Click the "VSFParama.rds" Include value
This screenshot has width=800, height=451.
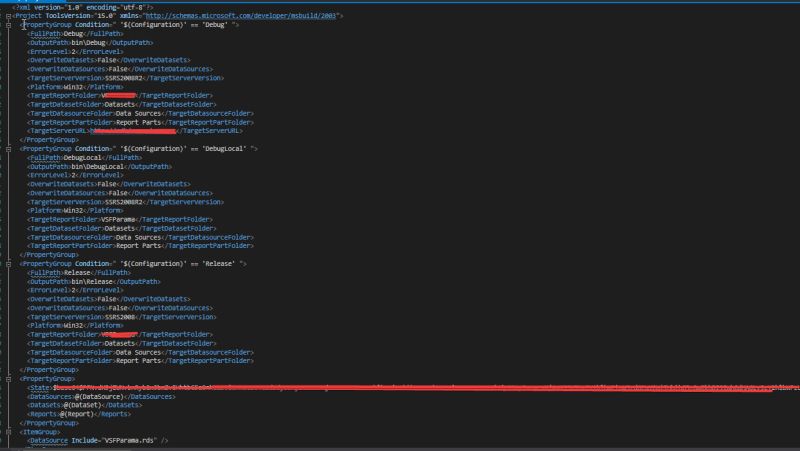pyautogui.click(x=130, y=440)
